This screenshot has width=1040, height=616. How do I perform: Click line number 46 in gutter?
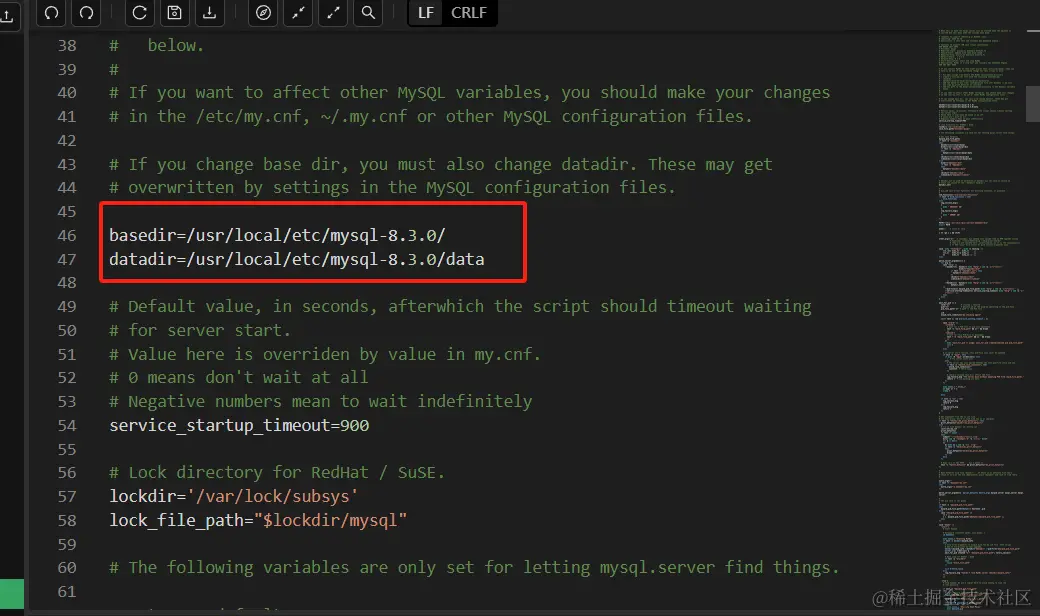coord(67,235)
